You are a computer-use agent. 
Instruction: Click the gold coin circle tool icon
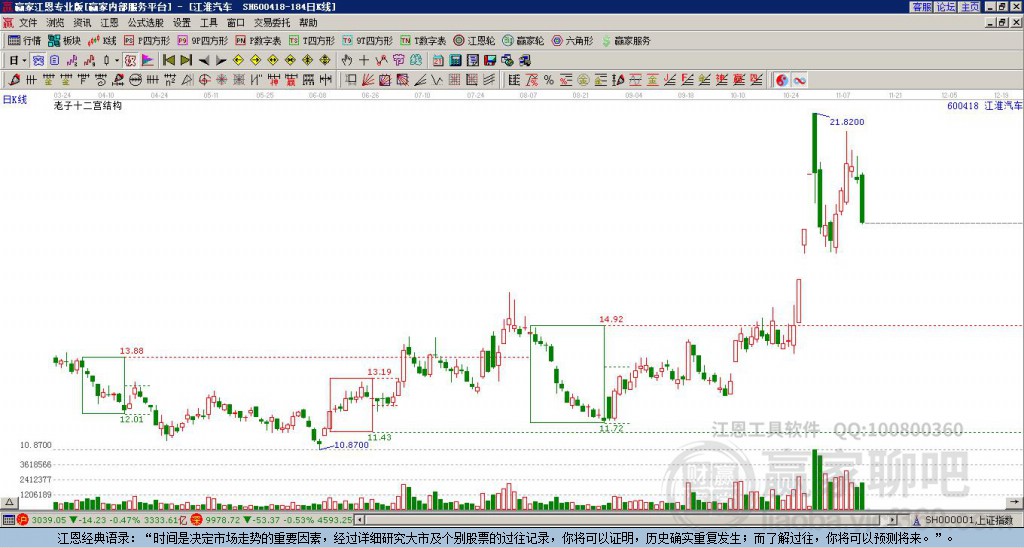click(583, 80)
